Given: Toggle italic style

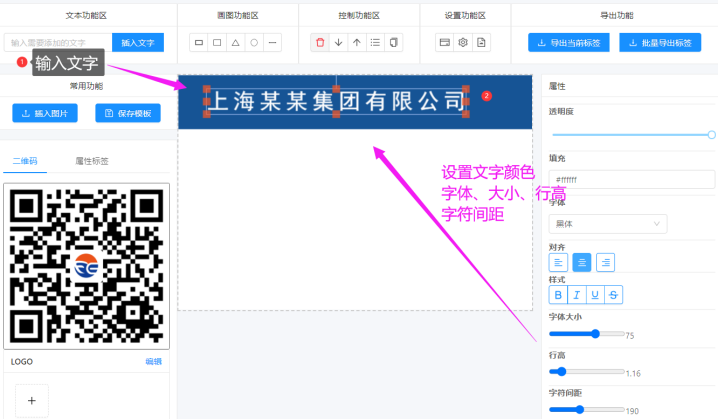Looking at the screenshot, I should [x=577, y=295].
